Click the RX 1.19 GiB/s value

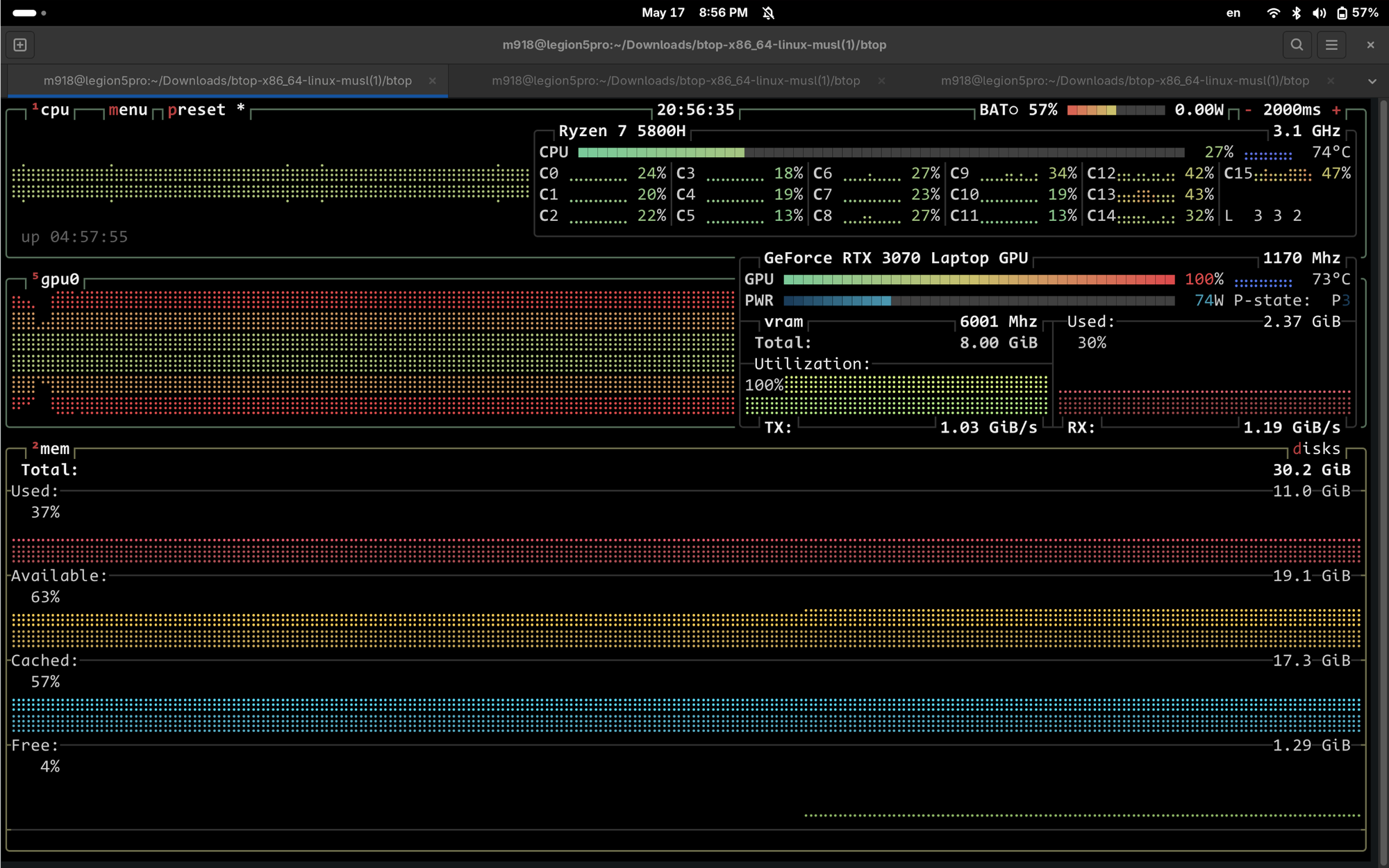[x=1292, y=428]
